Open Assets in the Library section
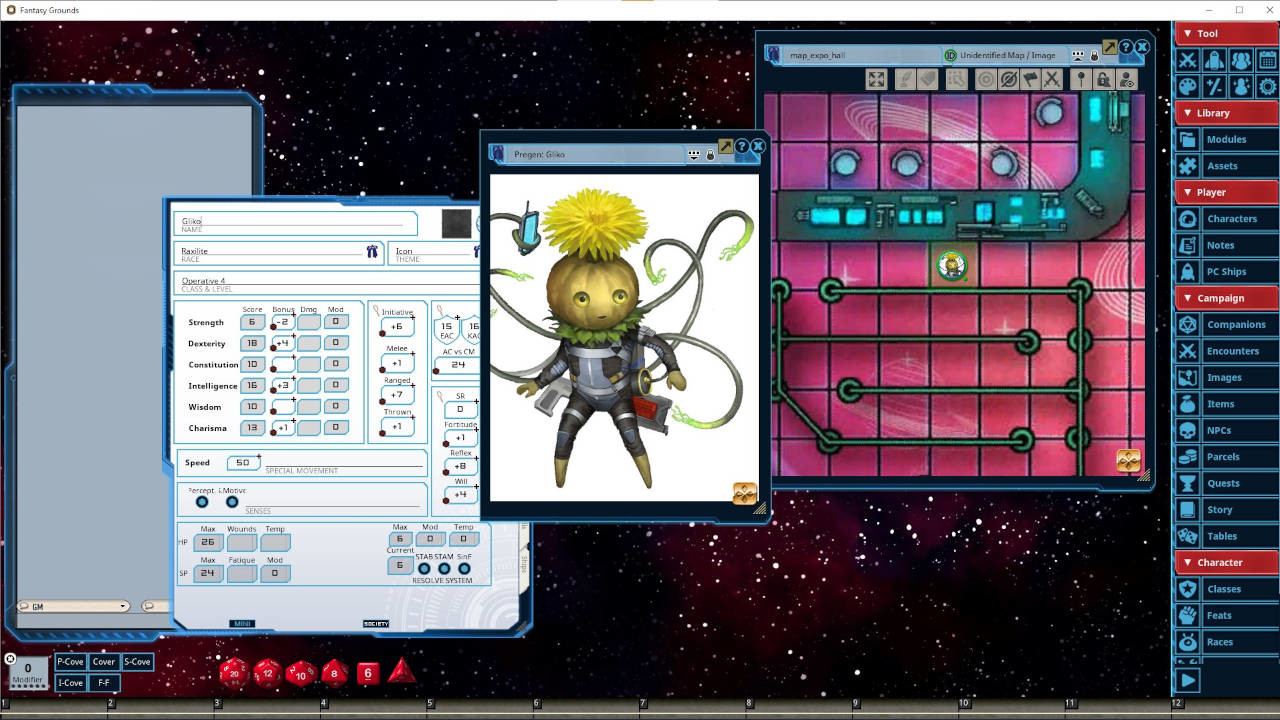 pyautogui.click(x=1226, y=166)
